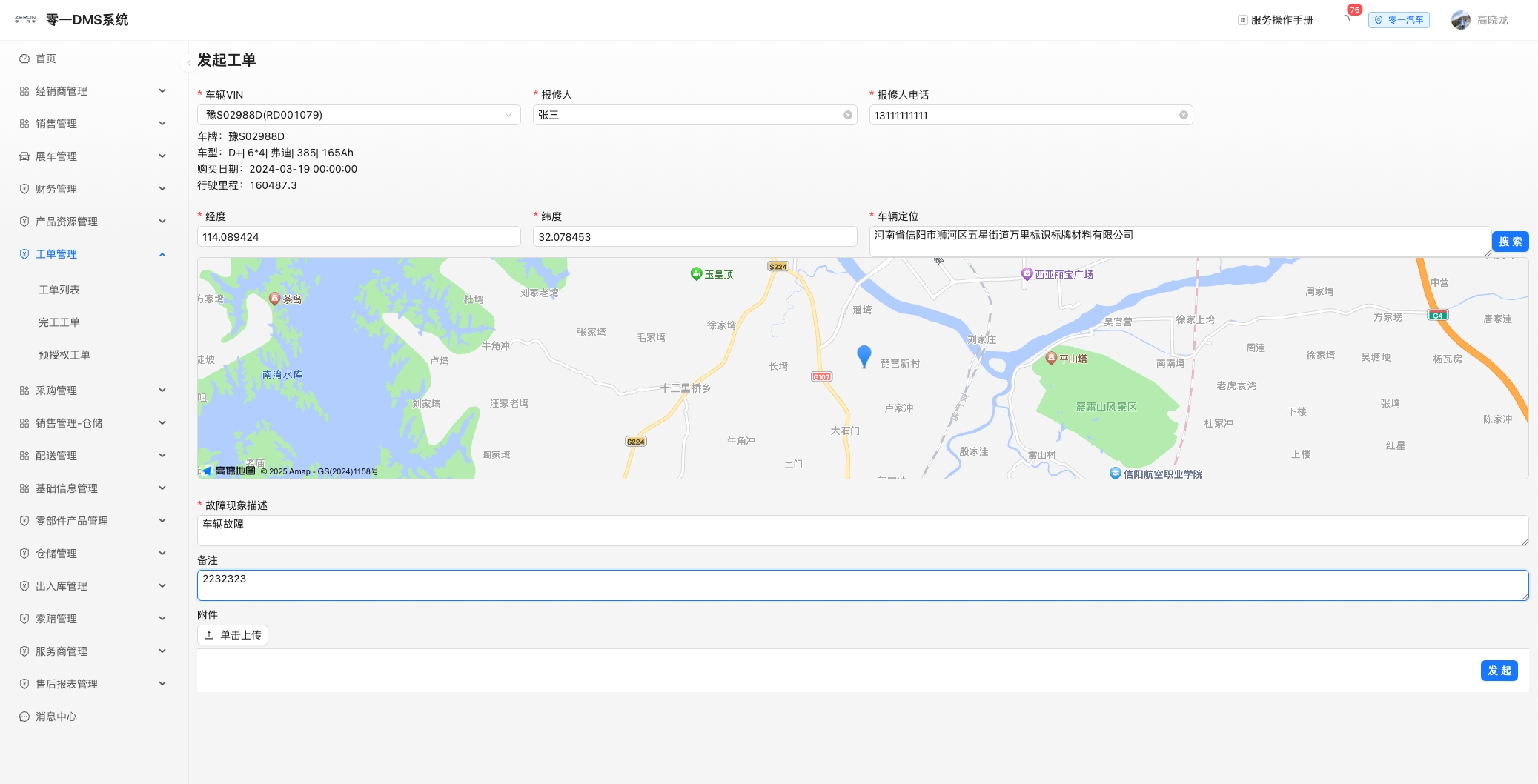Image resolution: width=1538 pixels, height=784 pixels.
Task: Click the 仓储管理 shield icon
Action: click(x=24, y=554)
